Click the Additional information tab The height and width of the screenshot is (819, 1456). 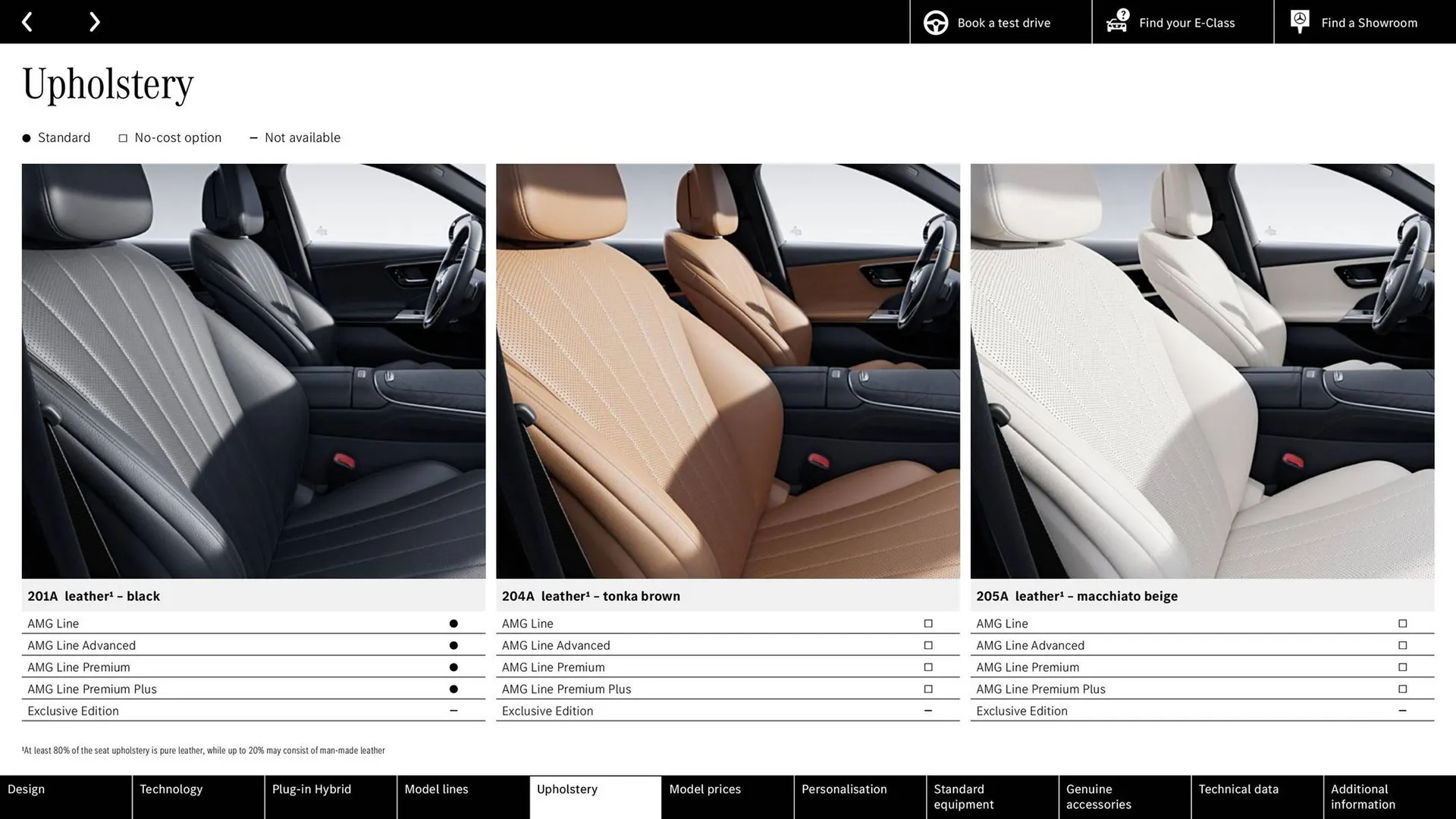tap(1363, 796)
